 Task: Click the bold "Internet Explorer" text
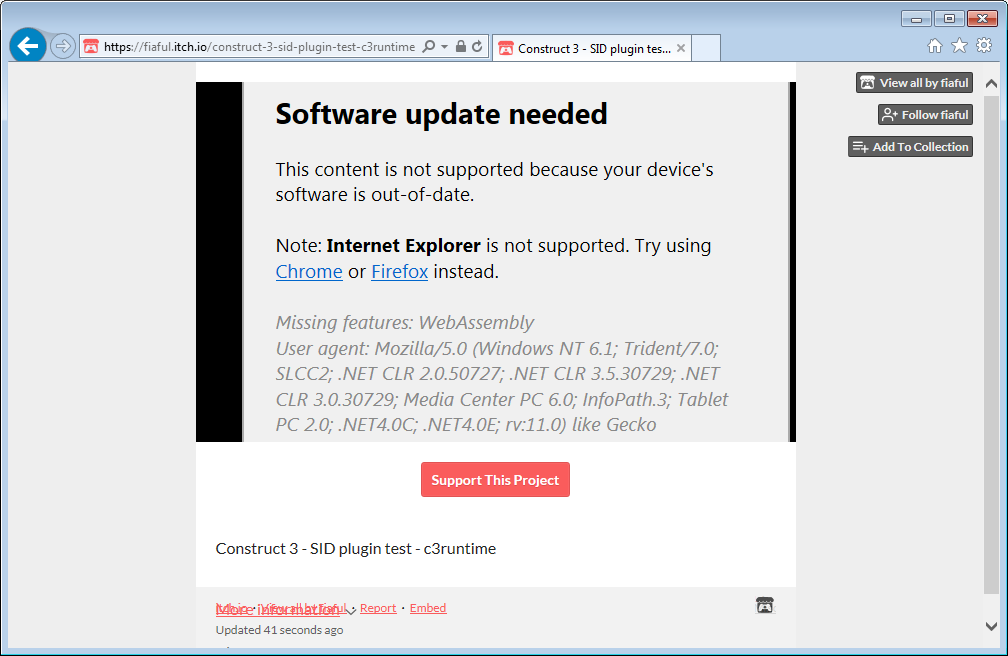click(x=403, y=246)
